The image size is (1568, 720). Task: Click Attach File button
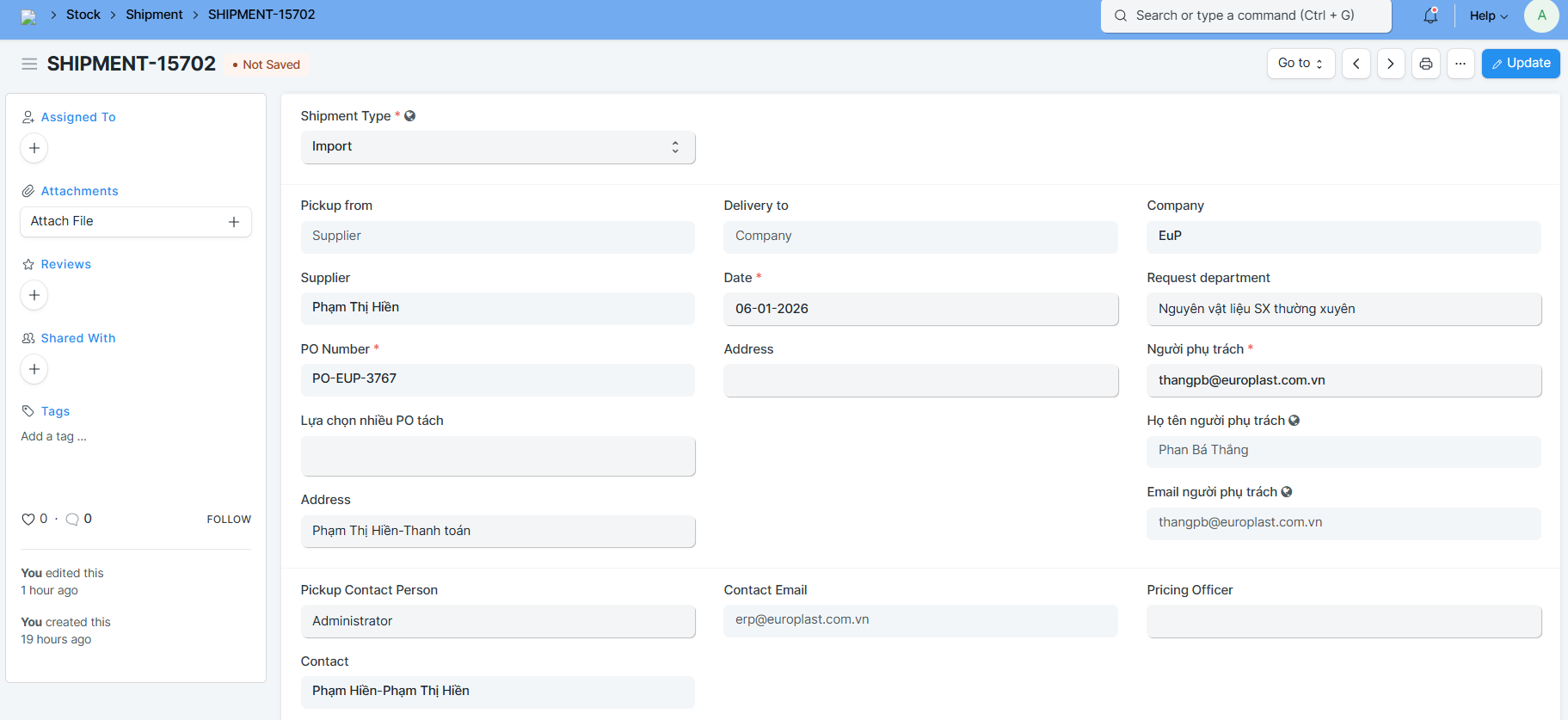(x=136, y=222)
